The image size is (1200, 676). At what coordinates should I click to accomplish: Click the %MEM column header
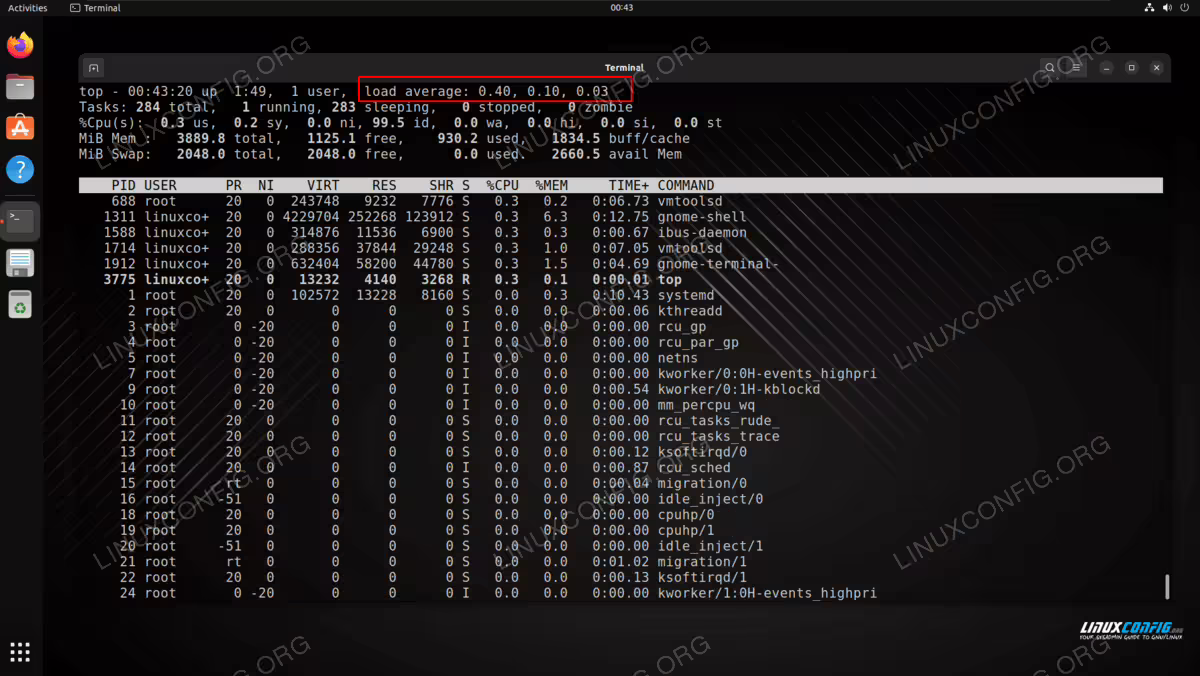(x=551, y=185)
